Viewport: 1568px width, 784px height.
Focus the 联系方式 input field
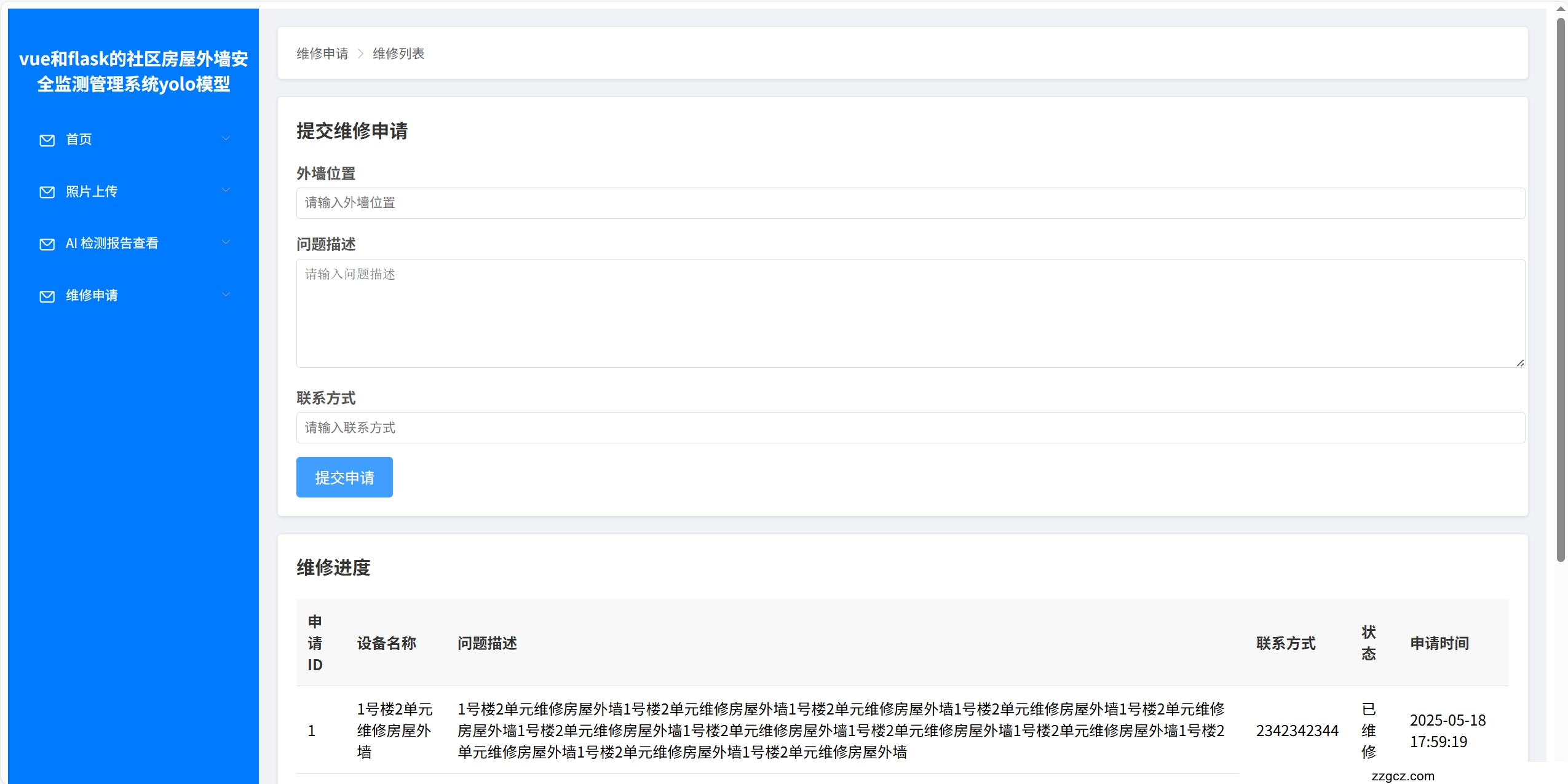[x=910, y=427]
